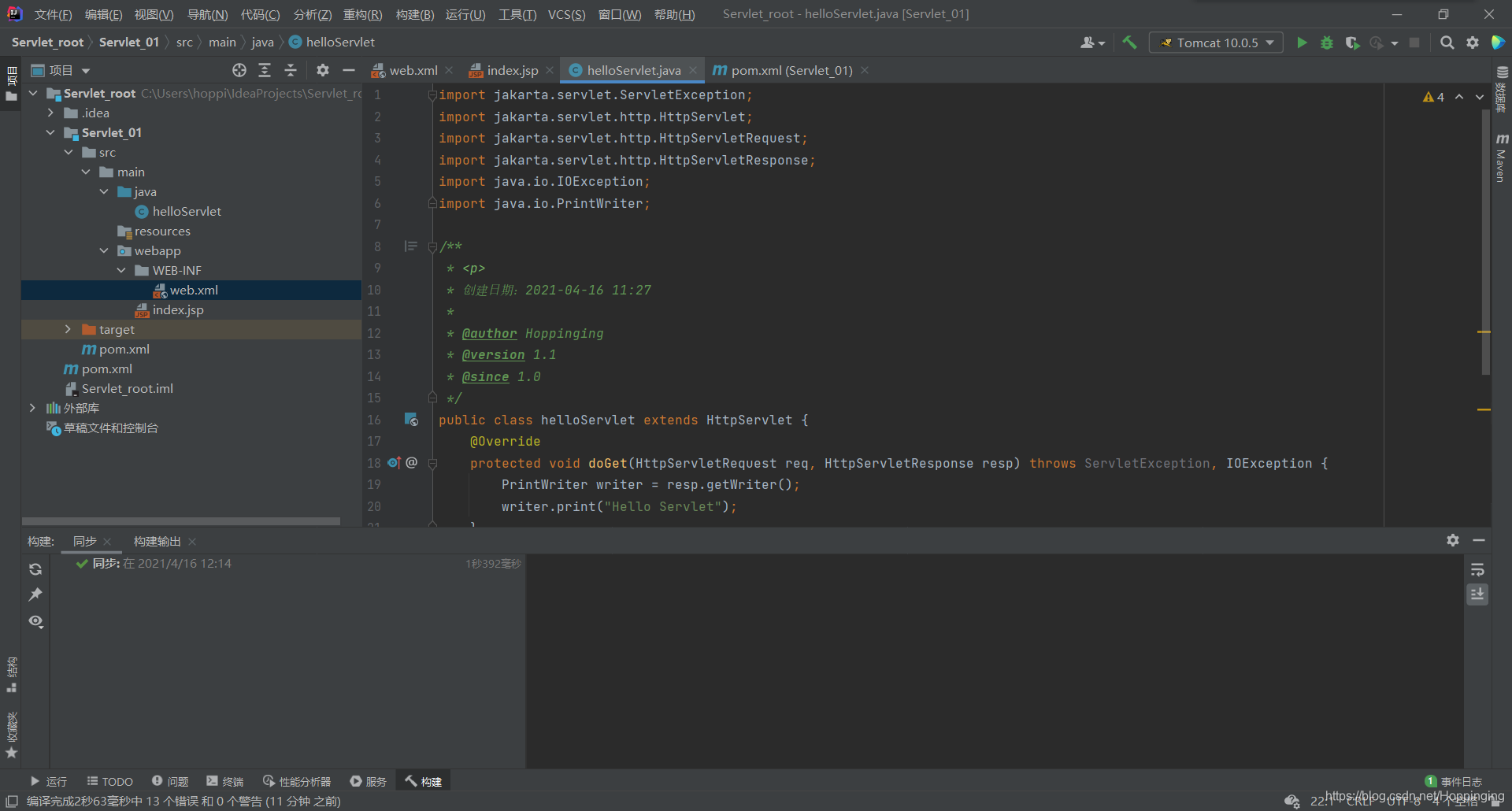
Task: Hide the project panel with minus icon
Action: (349, 70)
